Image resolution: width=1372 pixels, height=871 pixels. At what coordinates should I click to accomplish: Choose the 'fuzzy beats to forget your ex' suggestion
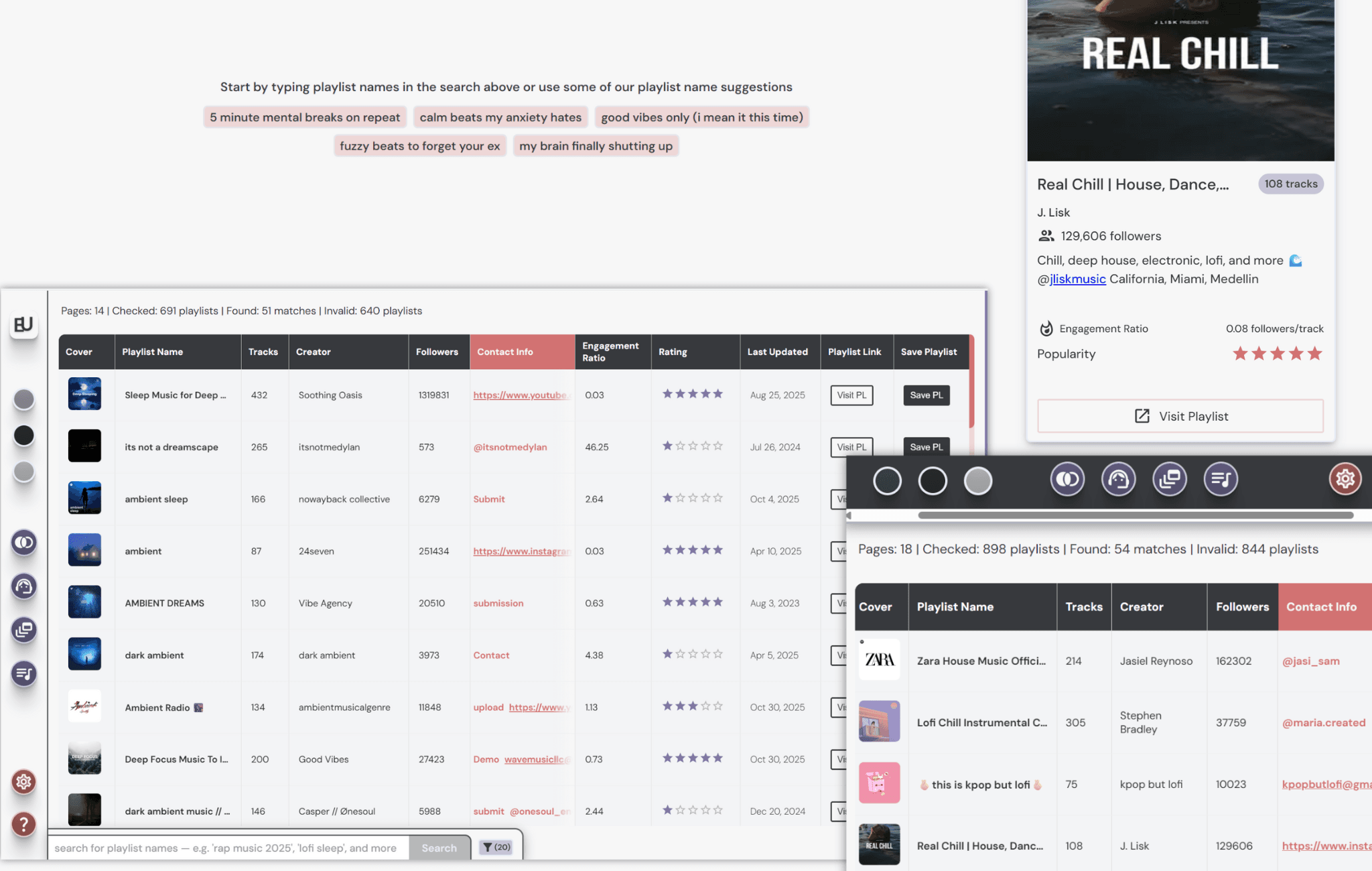(419, 146)
